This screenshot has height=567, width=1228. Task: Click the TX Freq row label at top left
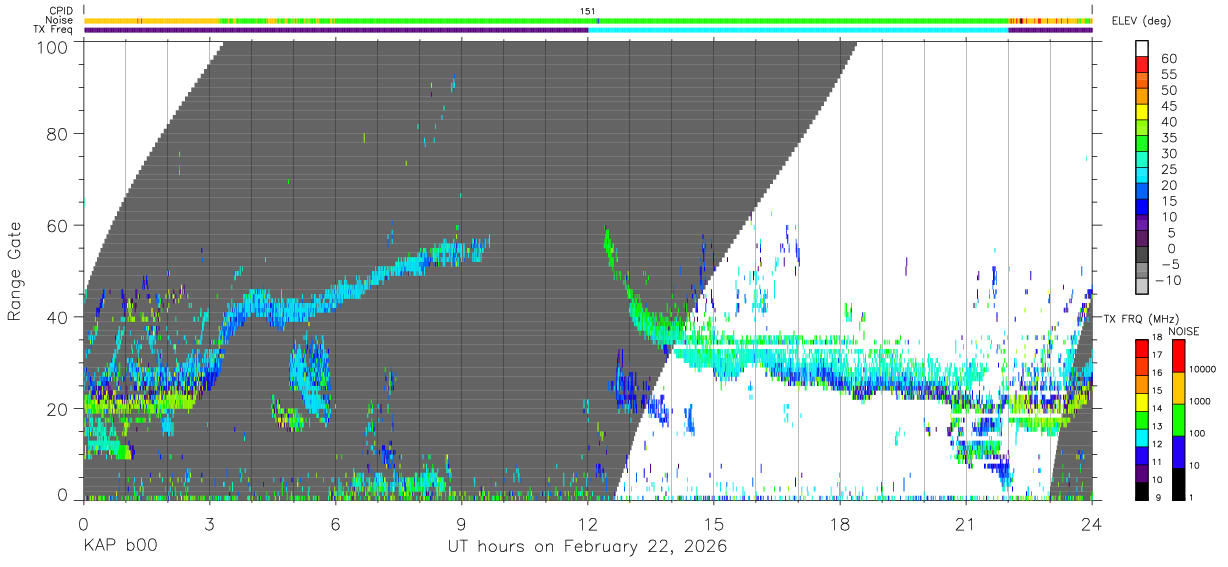[54, 30]
